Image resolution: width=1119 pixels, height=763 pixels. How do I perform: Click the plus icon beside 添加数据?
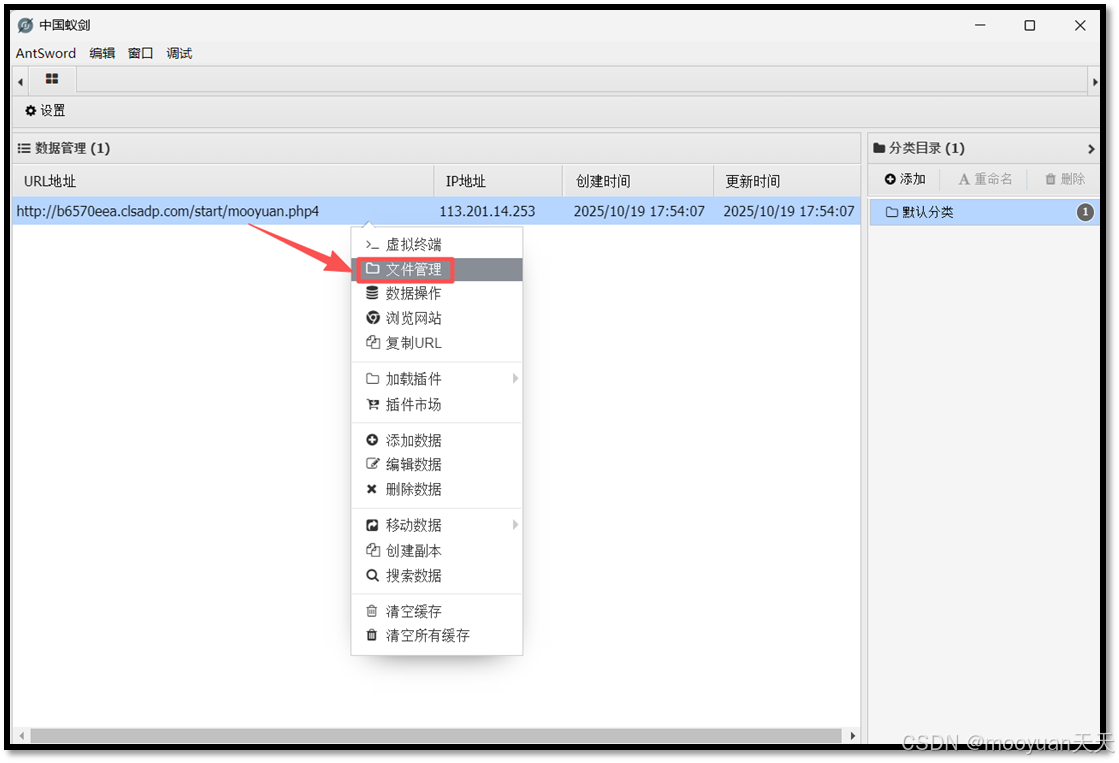(372, 440)
